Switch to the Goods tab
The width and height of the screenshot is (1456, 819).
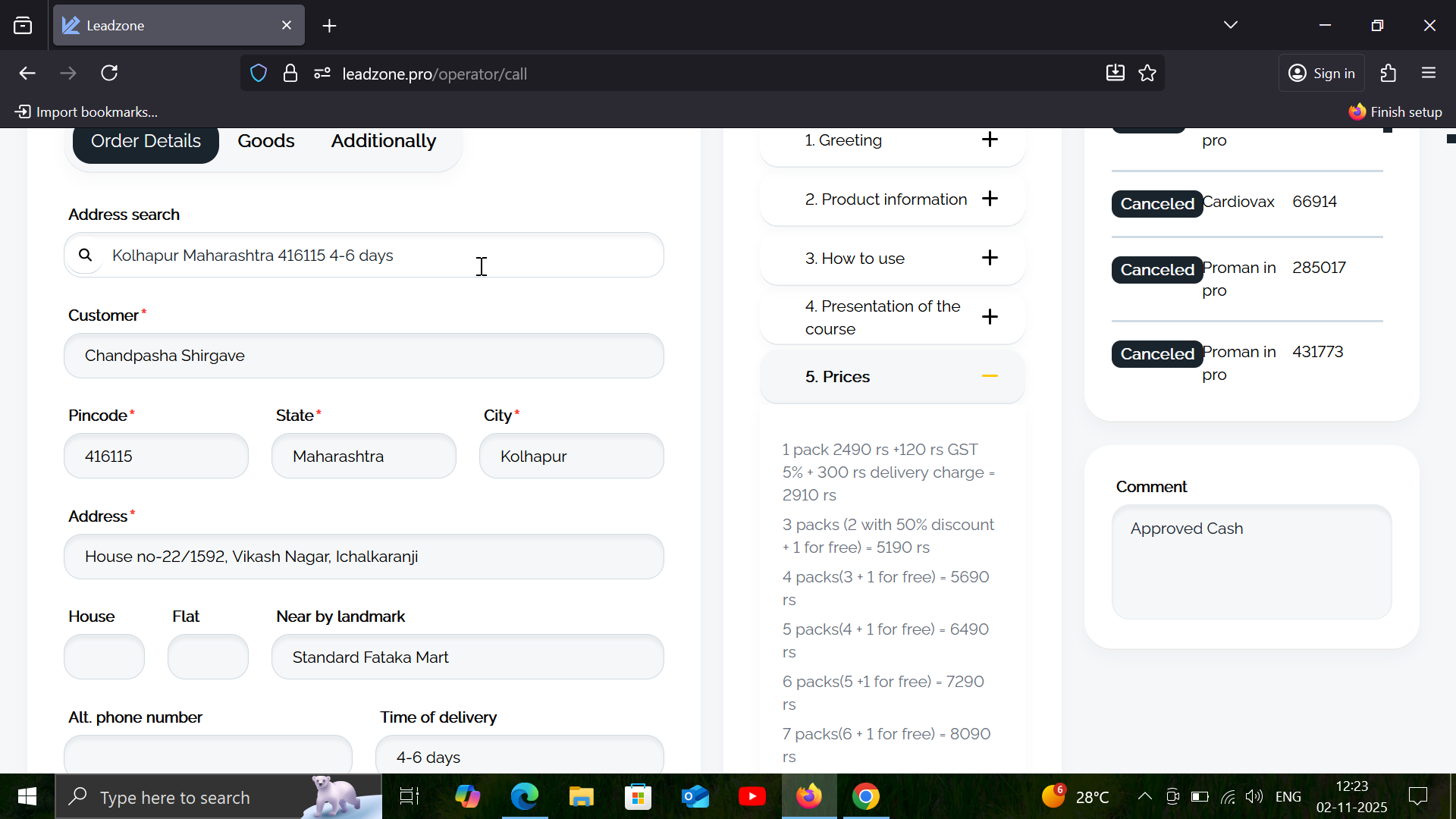(265, 141)
